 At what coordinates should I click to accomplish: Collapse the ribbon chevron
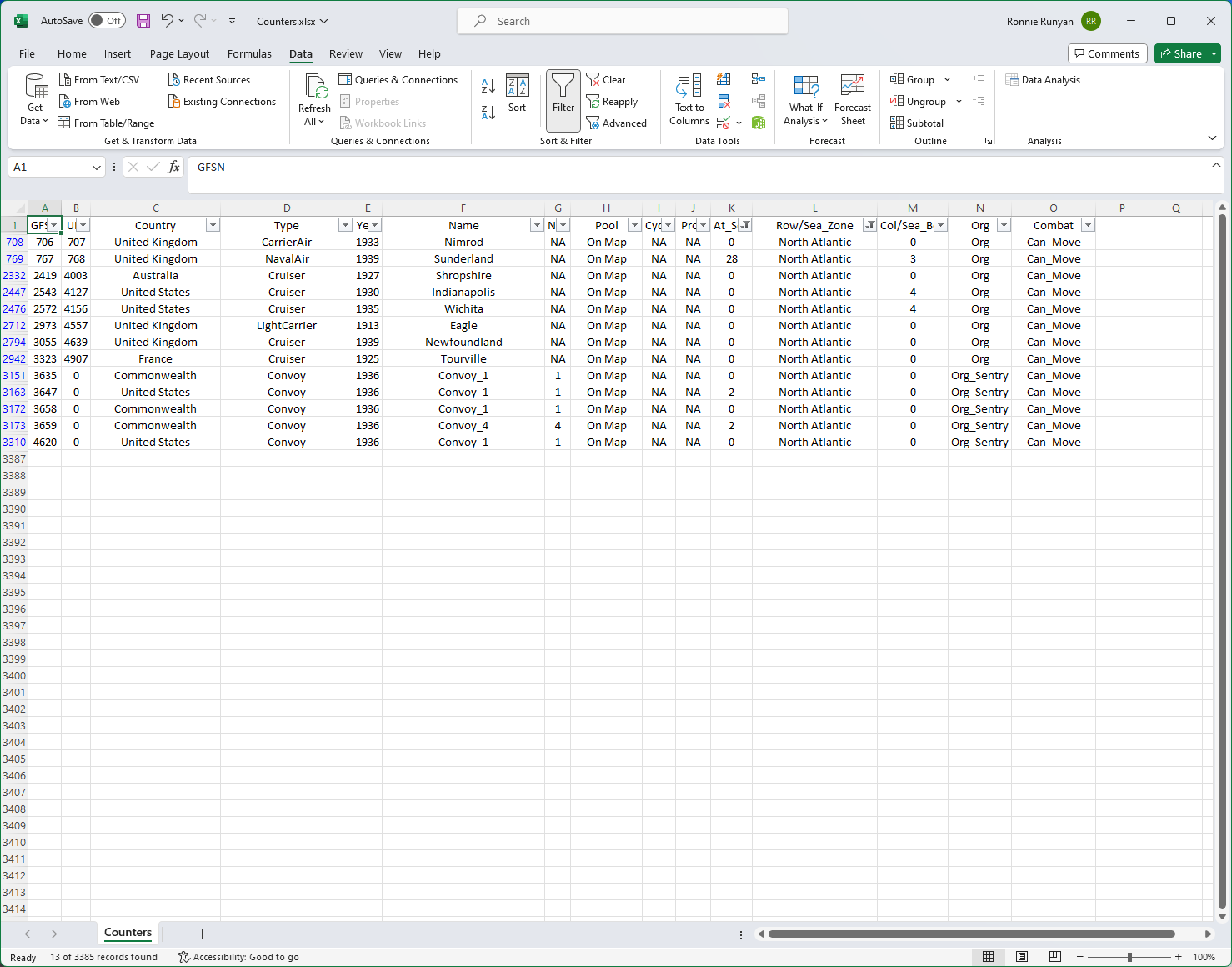coord(1212,138)
